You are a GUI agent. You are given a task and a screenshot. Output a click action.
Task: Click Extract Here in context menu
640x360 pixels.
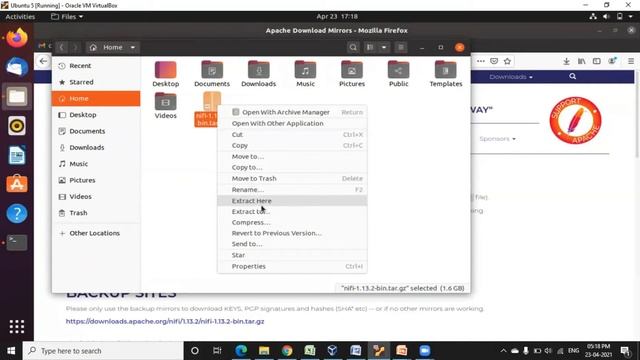tap(292, 200)
